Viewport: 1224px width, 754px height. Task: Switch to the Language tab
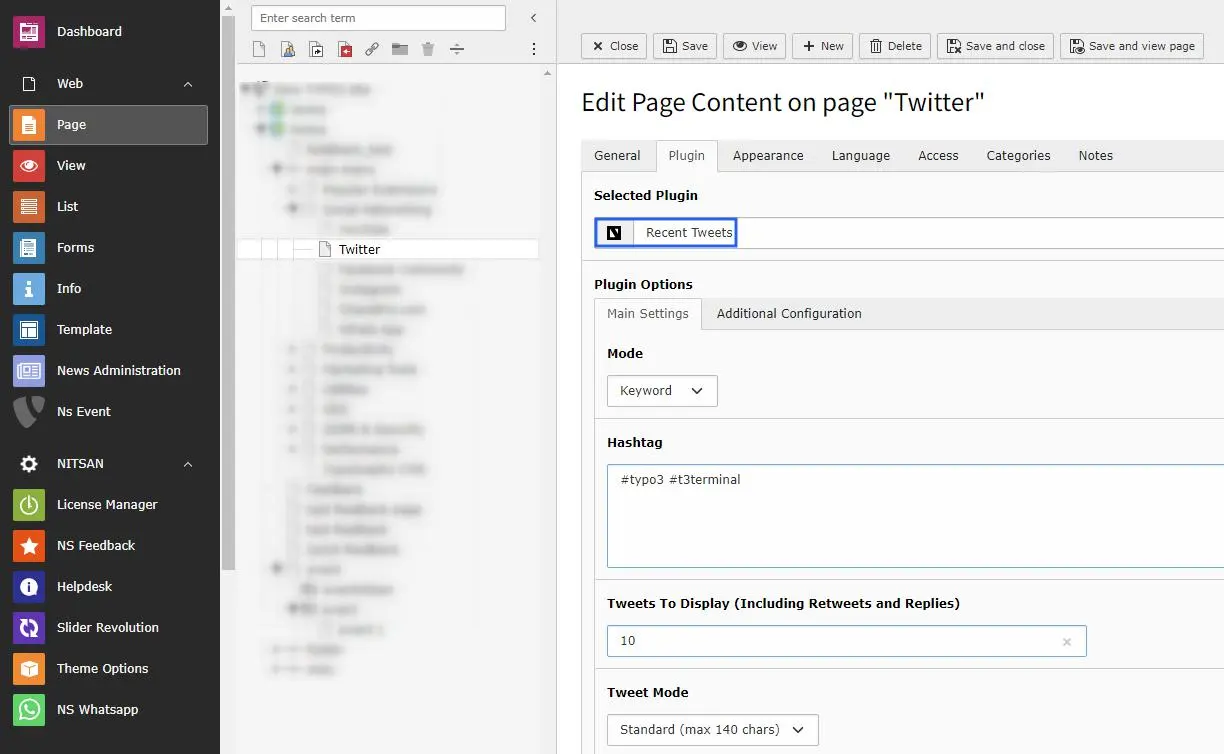(x=861, y=156)
